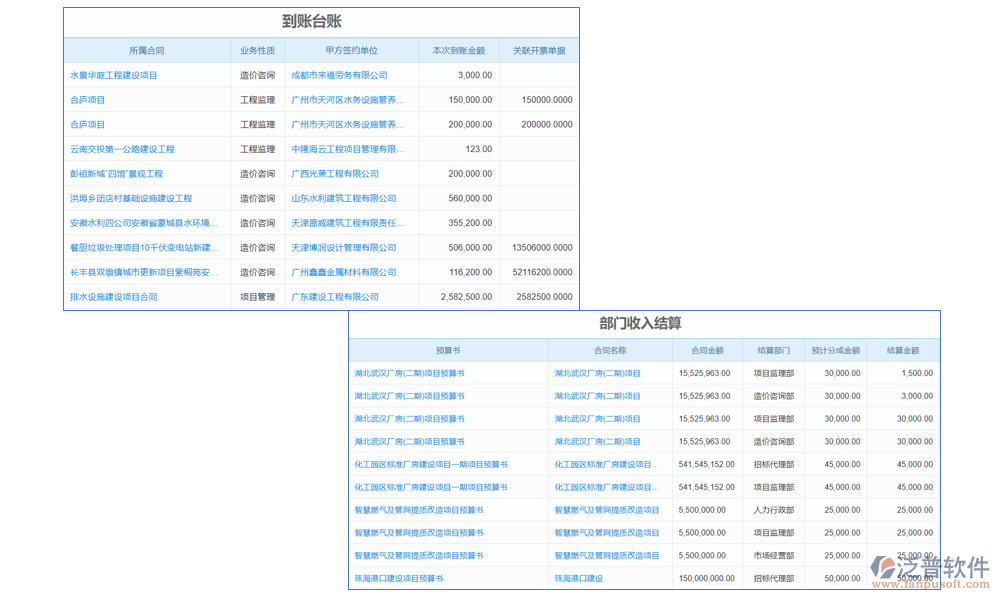Open 排水设施建设项目合同 link
This screenshot has height=600, width=1000.
(113, 297)
